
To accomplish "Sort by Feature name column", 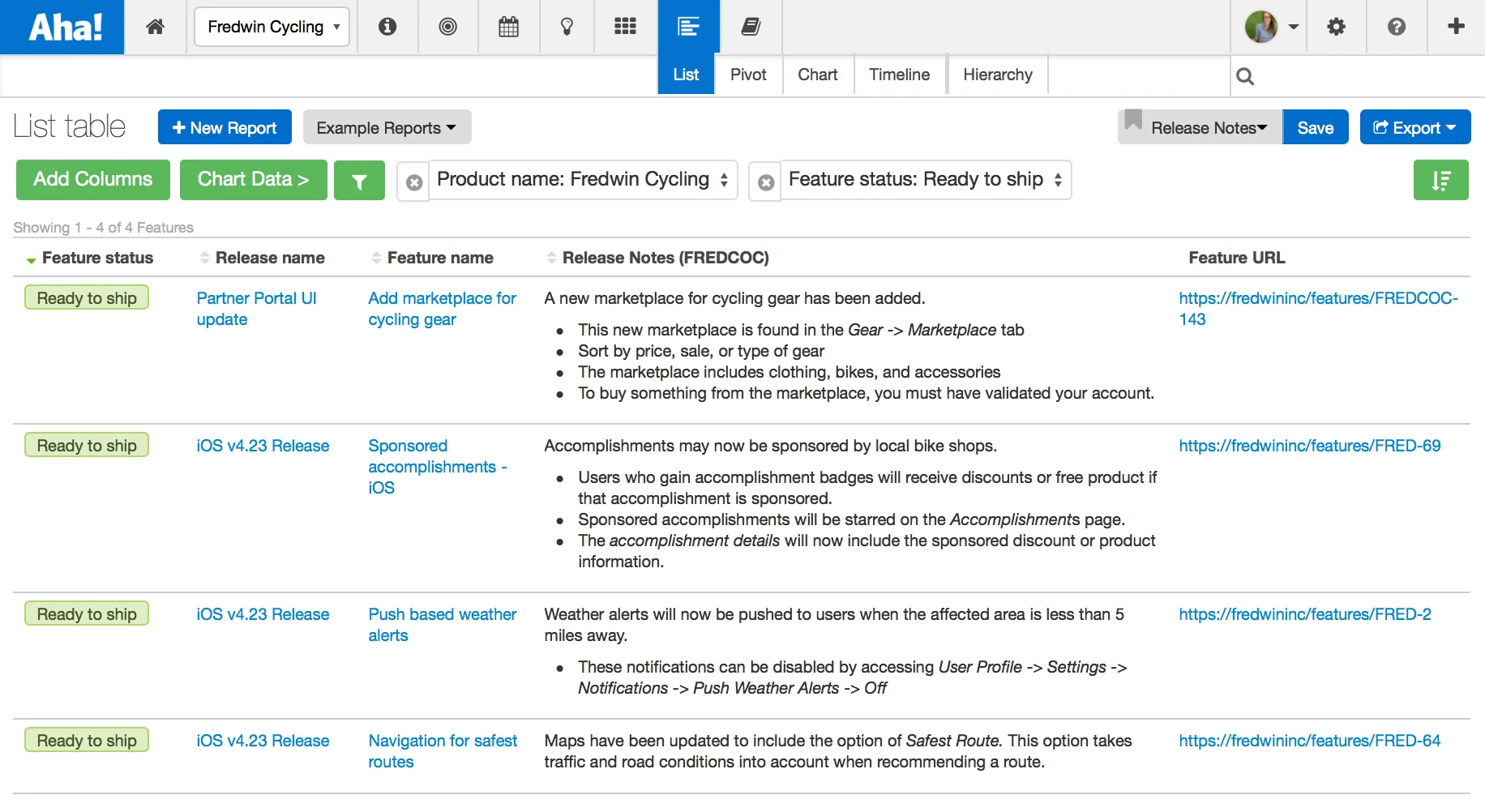I will coord(432,258).
